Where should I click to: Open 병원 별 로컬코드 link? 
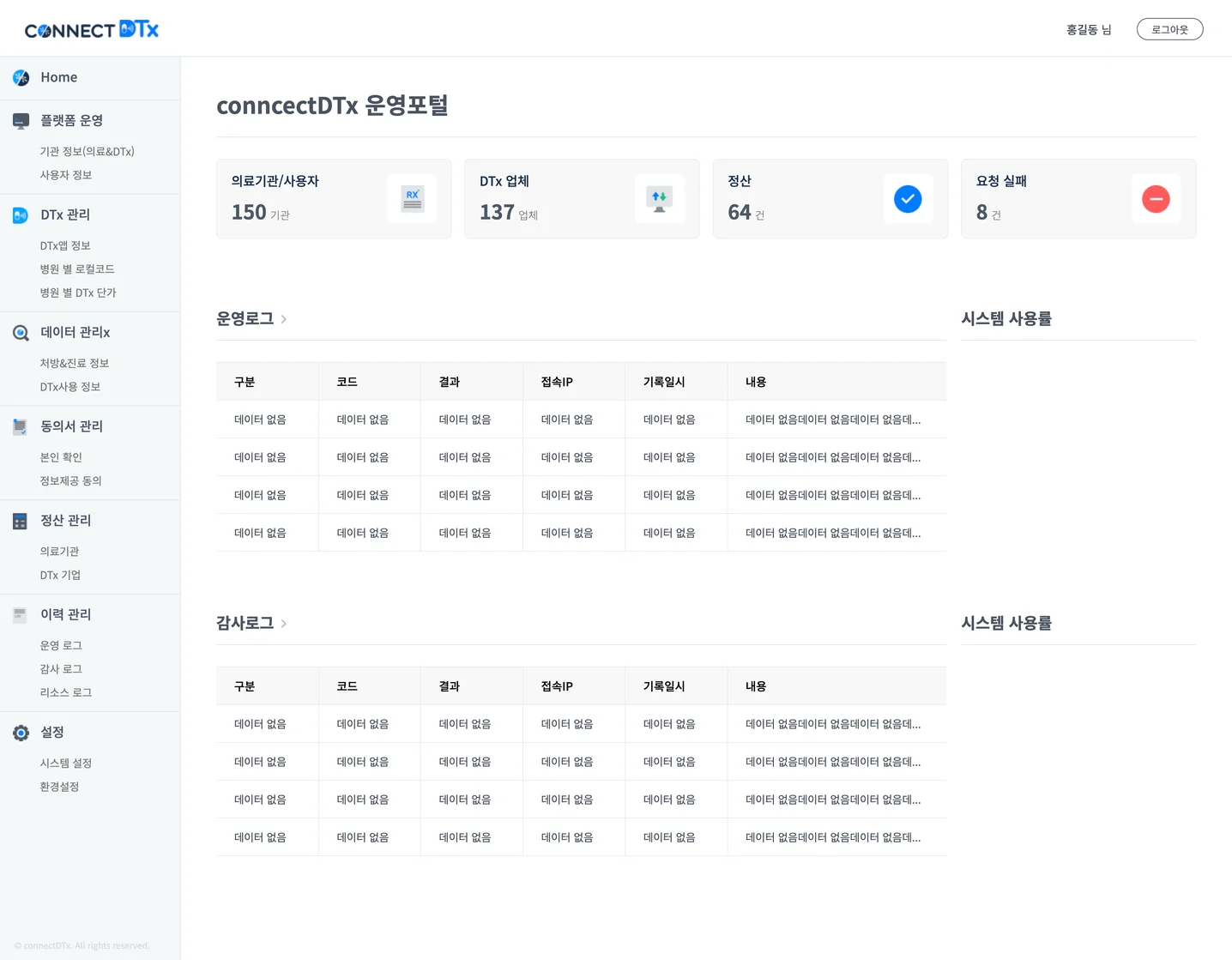(76, 269)
